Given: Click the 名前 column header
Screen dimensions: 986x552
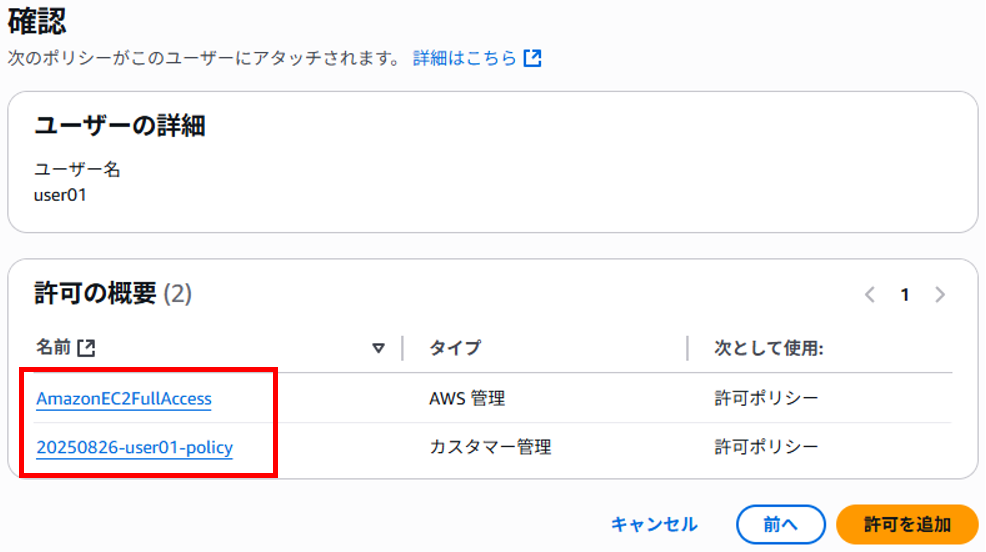Looking at the screenshot, I should [53, 347].
